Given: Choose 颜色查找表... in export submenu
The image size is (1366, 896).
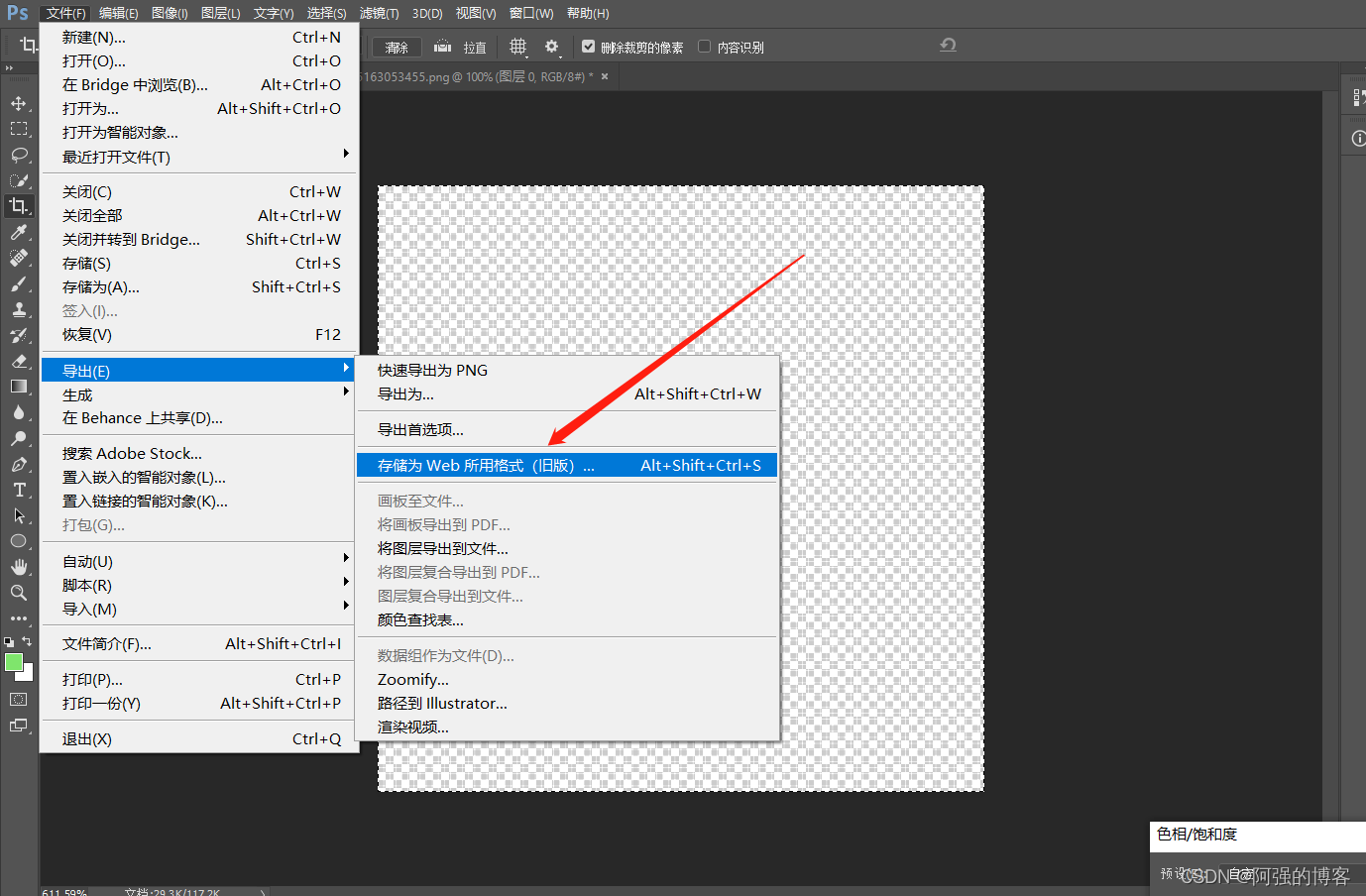Looking at the screenshot, I should tap(567, 619).
